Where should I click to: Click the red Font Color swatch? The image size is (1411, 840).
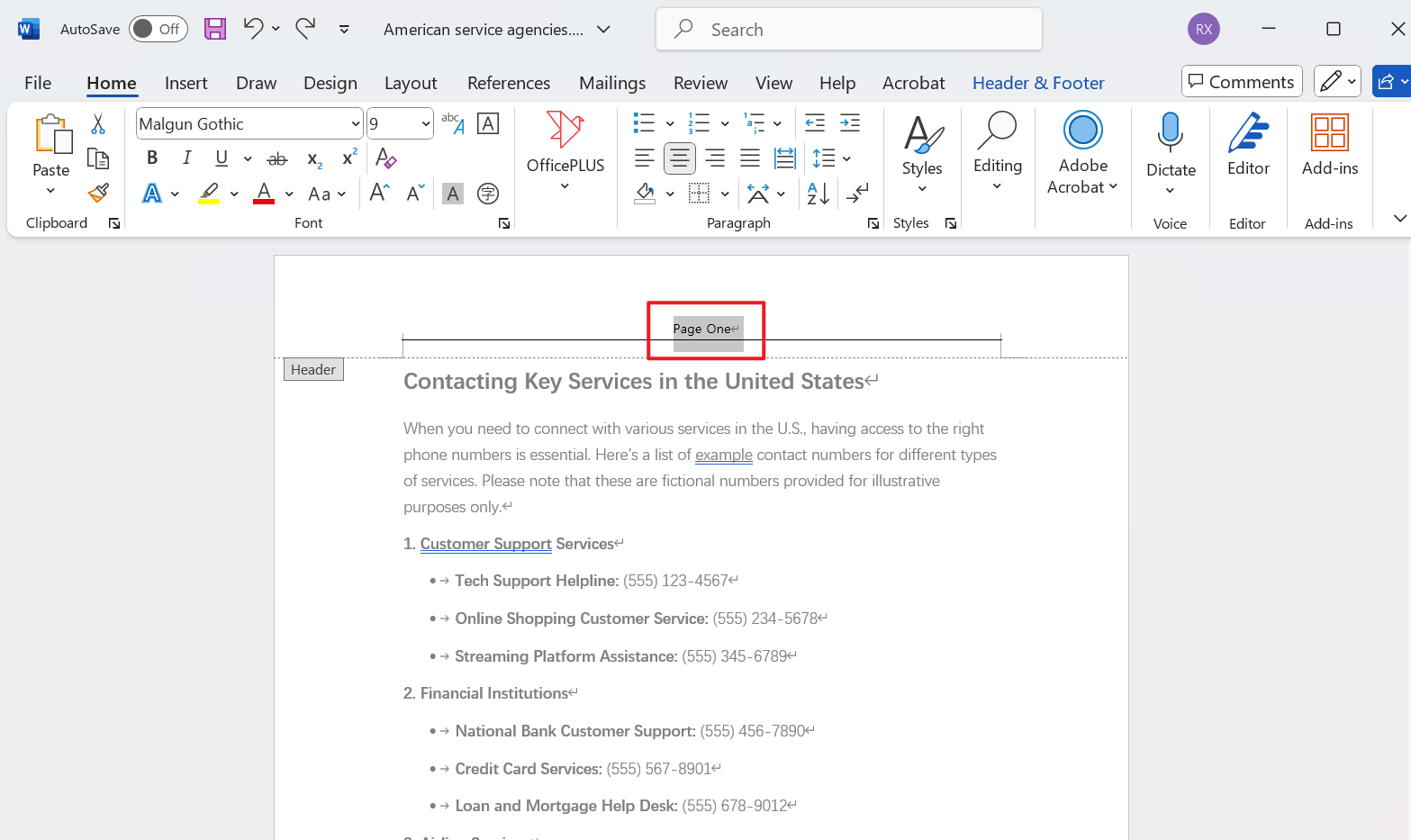(x=263, y=193)
